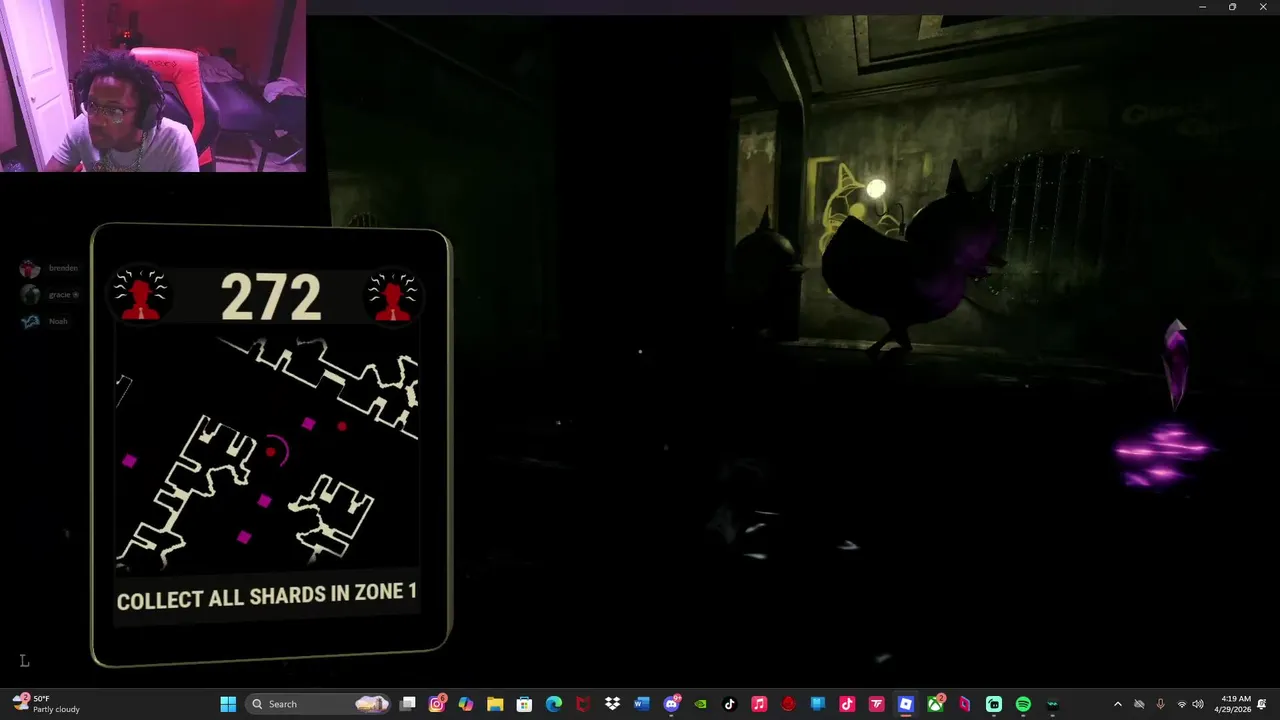
Task: Open Task View from the taskbar
Action: pyautogui.click(x=408, y=704)
